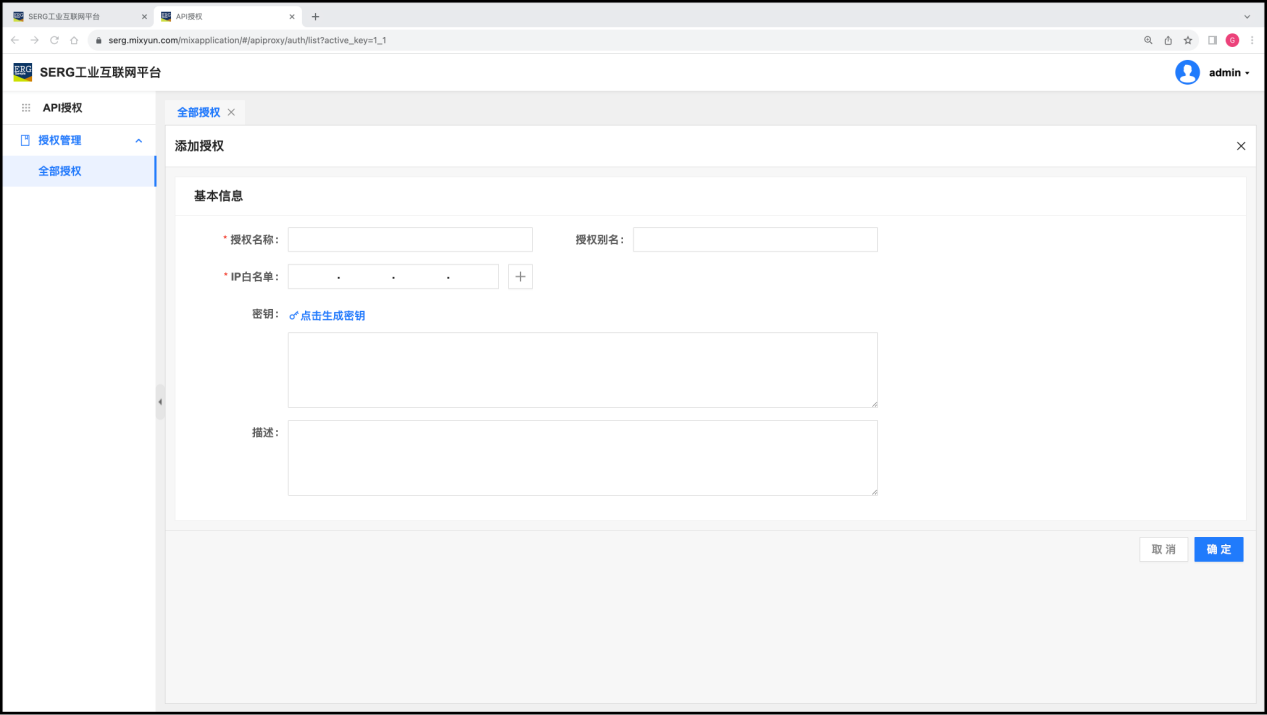Collapse the 授权管理 menu section

coord(139,141)
